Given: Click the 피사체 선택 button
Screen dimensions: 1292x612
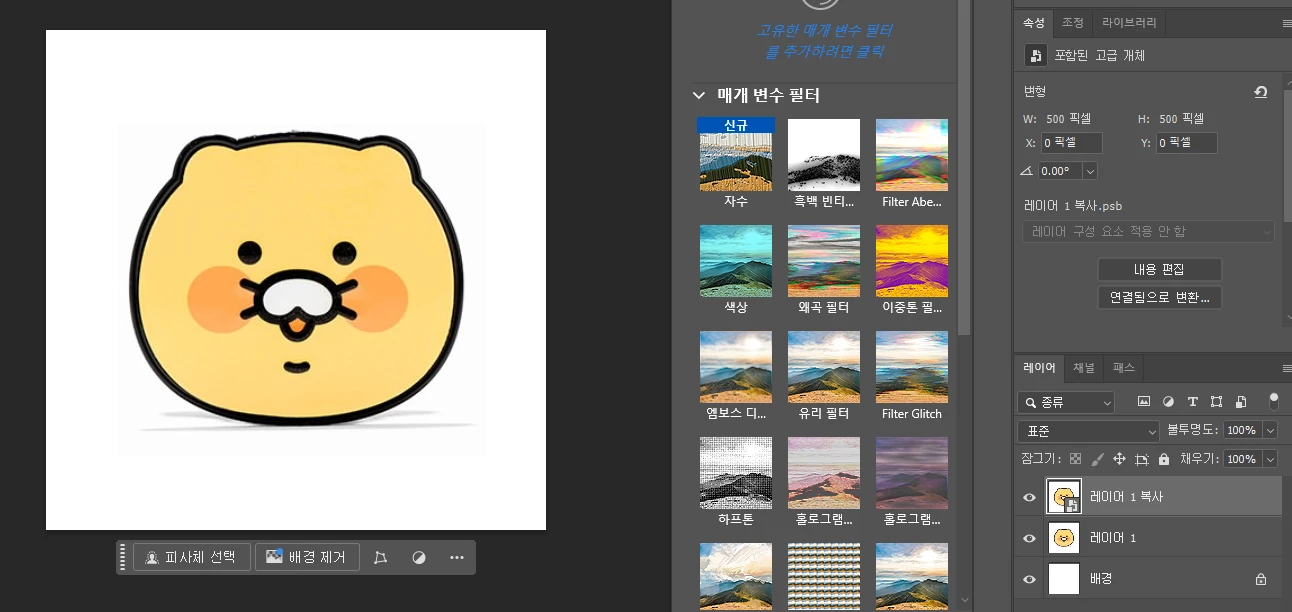Looking at the screenshot, I should 192,557.
